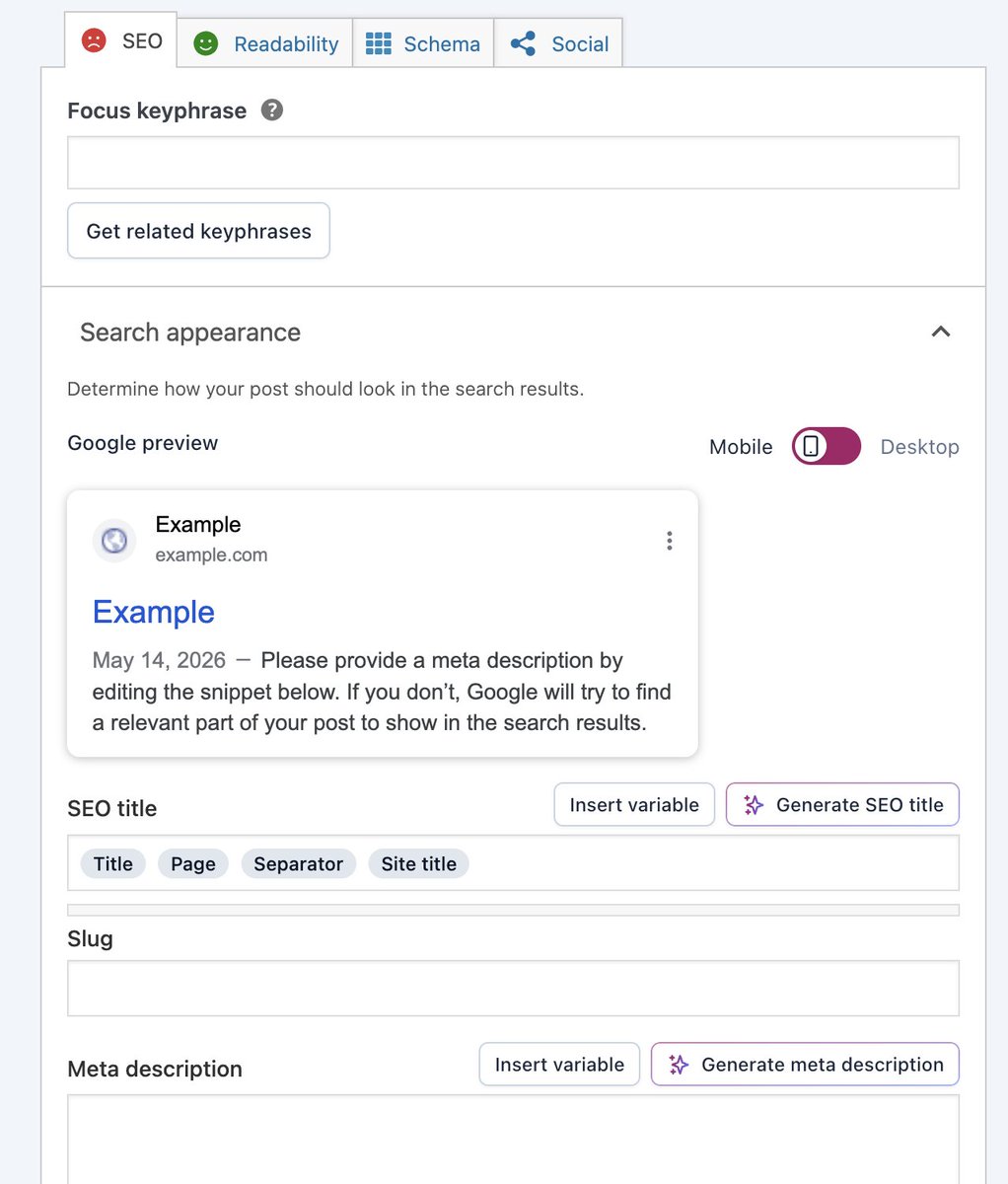Click the sparkle icon on Generate SEO title
The width and height of the screenshot is (1008, 1184).
[754, 805]
